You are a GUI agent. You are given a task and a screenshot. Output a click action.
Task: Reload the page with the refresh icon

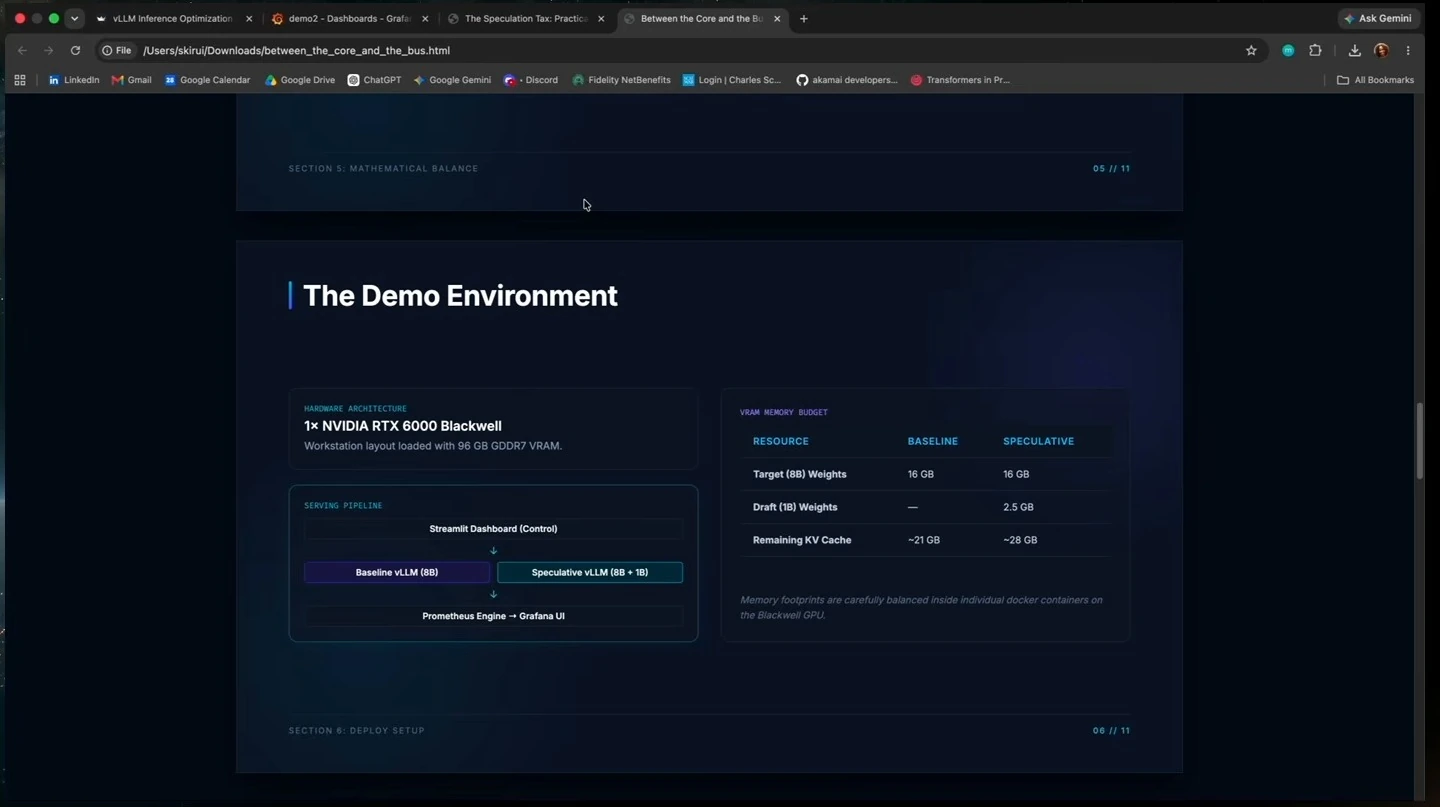[x=75, y=50]
